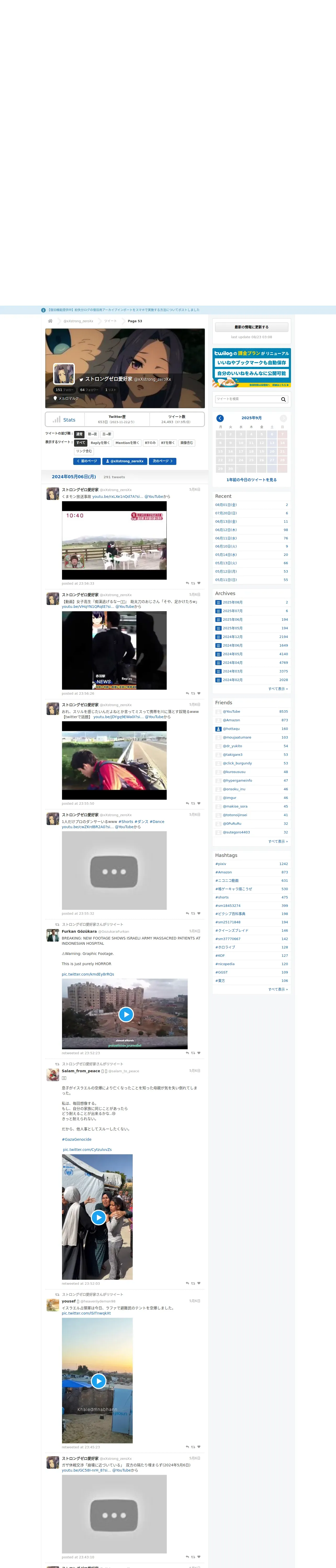Screen dimensions: 336x1568
Task: Expand all Hashtags with すべて表示
Action: [278, 989]
